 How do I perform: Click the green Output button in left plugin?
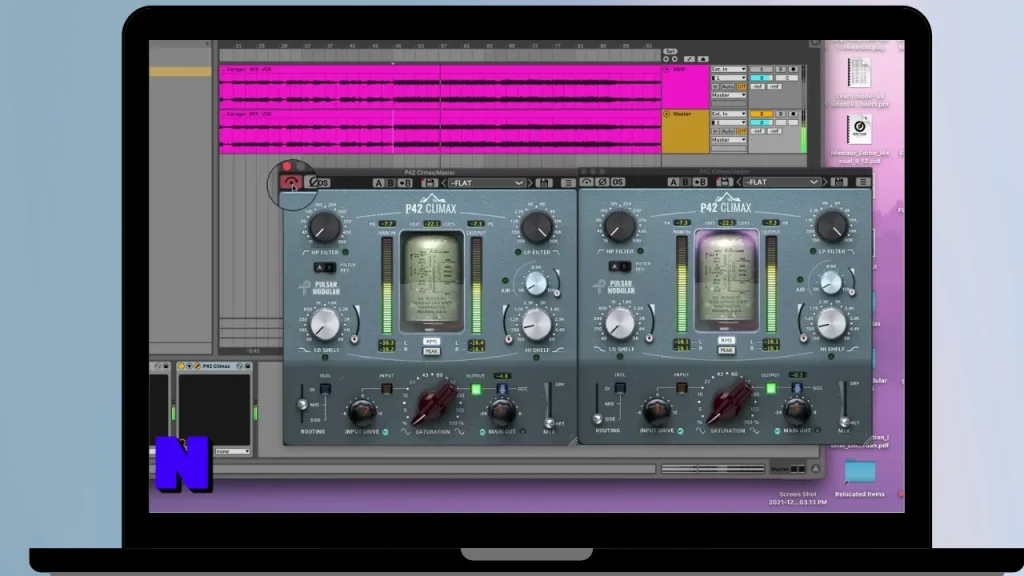tap(476, 389)
